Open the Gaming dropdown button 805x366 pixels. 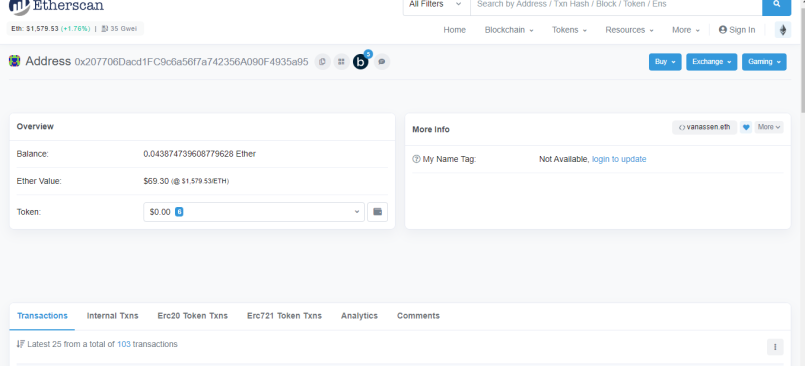point(764,62)
